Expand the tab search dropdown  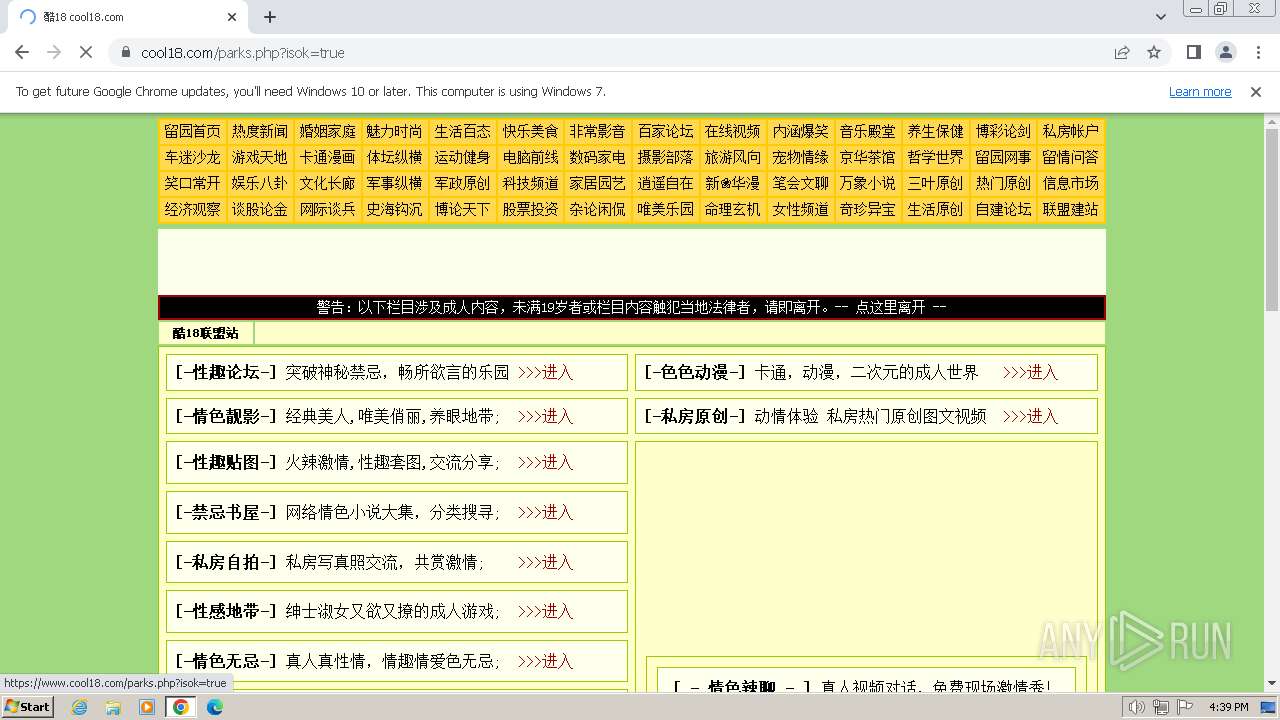pyautogui.click(x=1161, y=17)
